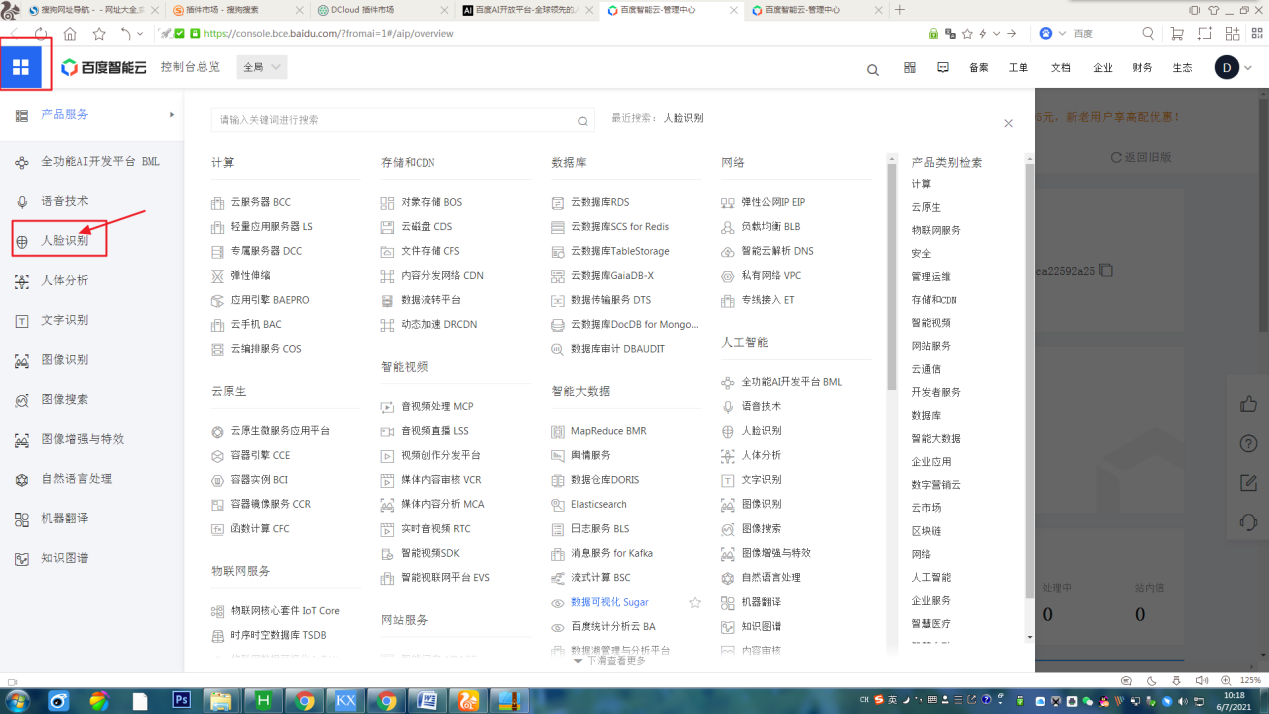Click the 知识图谱 sidebar icon
Viewport: 1269px width, 714px height.
point(21,558)
